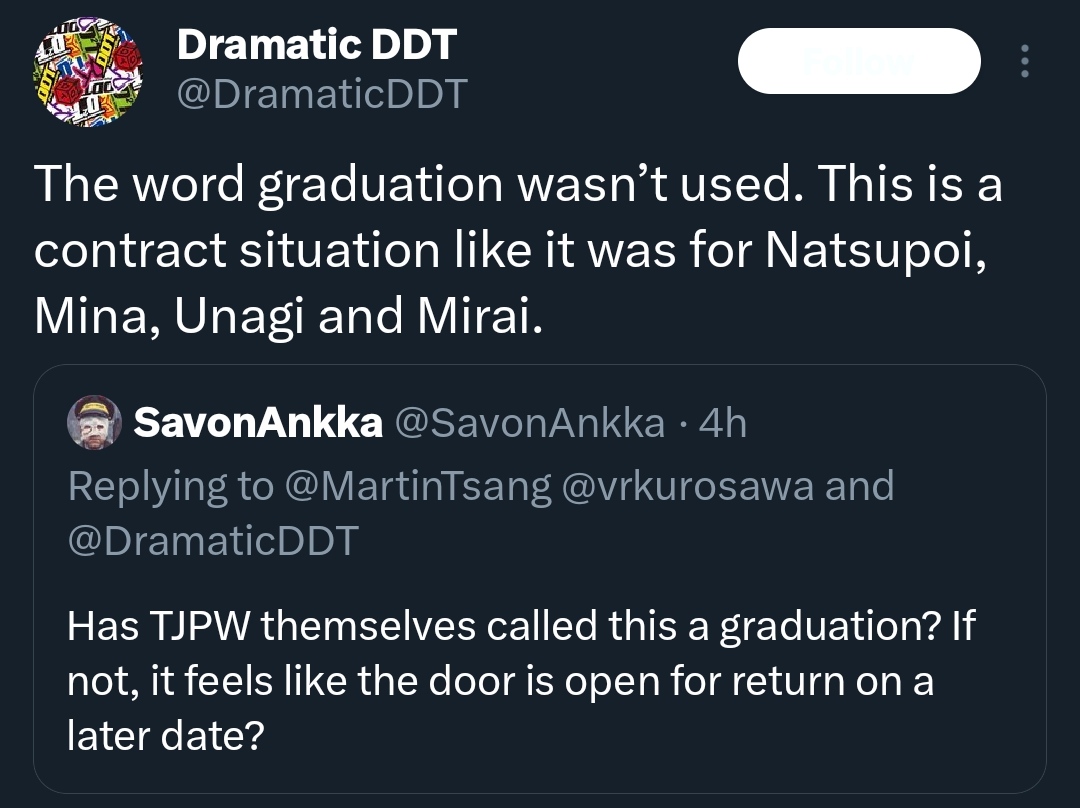Open SavonAnkka's small profile picture
Viewport: 1080px width, 808px height.
pyautogui.click(x=94, y=422)
